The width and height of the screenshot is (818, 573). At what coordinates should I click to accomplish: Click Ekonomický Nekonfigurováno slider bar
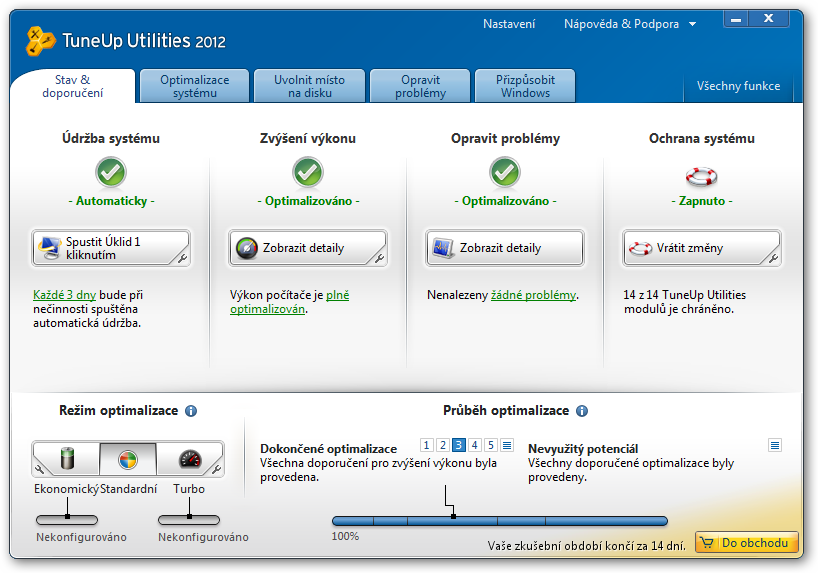[x=67, y=520]
